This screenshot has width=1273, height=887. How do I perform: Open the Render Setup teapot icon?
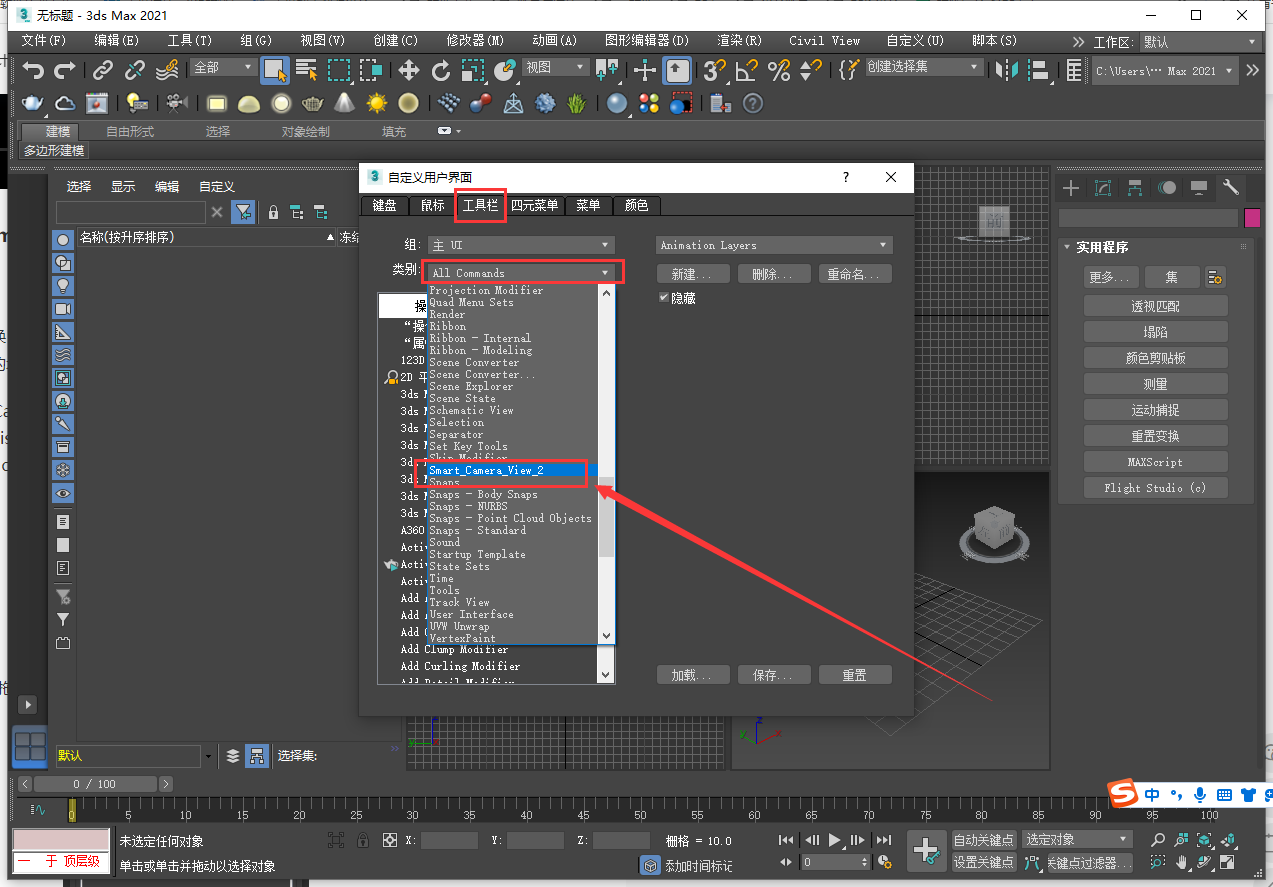[x=32, y=103]
